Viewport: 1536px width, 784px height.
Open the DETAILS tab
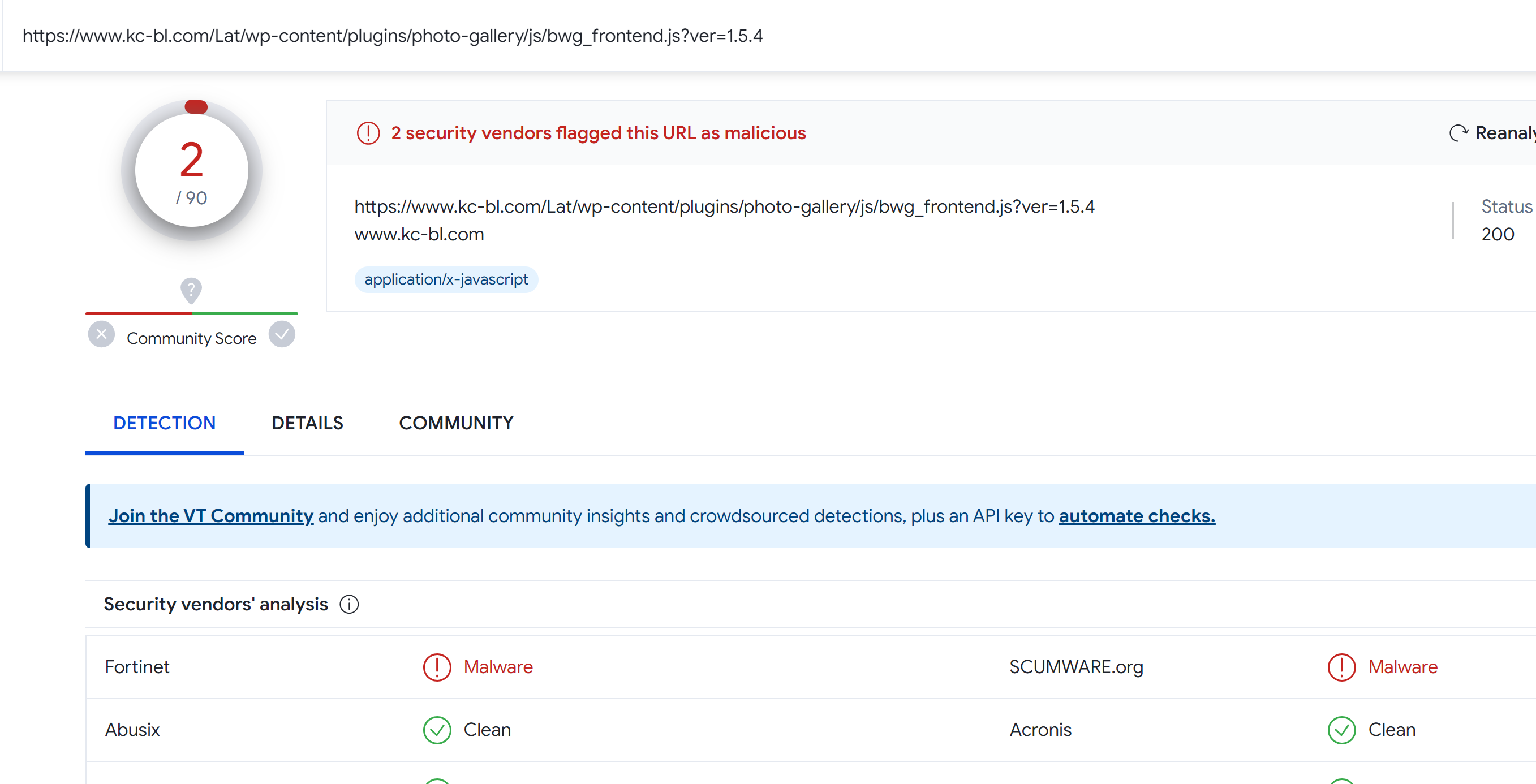point(307,423)
